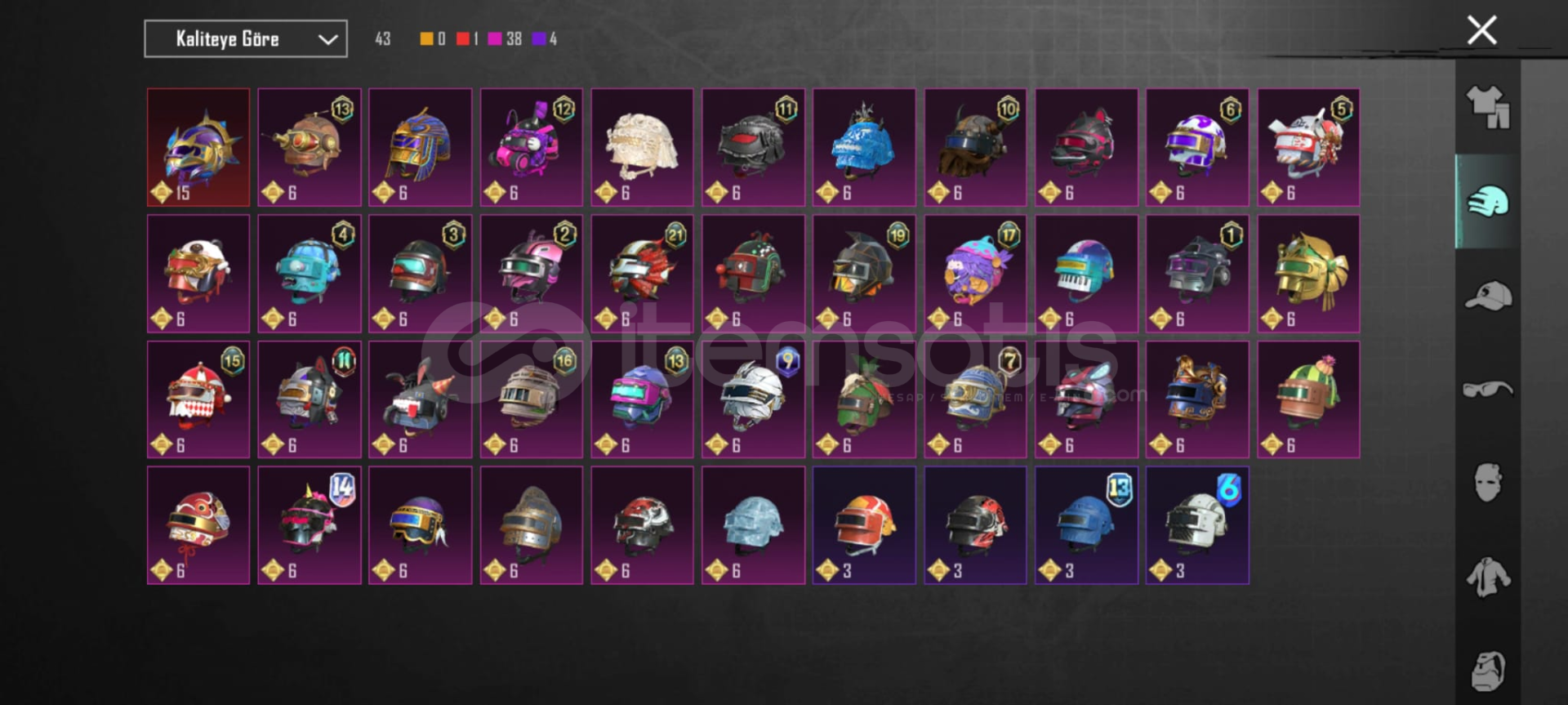Open the jacket category icon
The image size is (1568, 705).
click(1488, 577)
